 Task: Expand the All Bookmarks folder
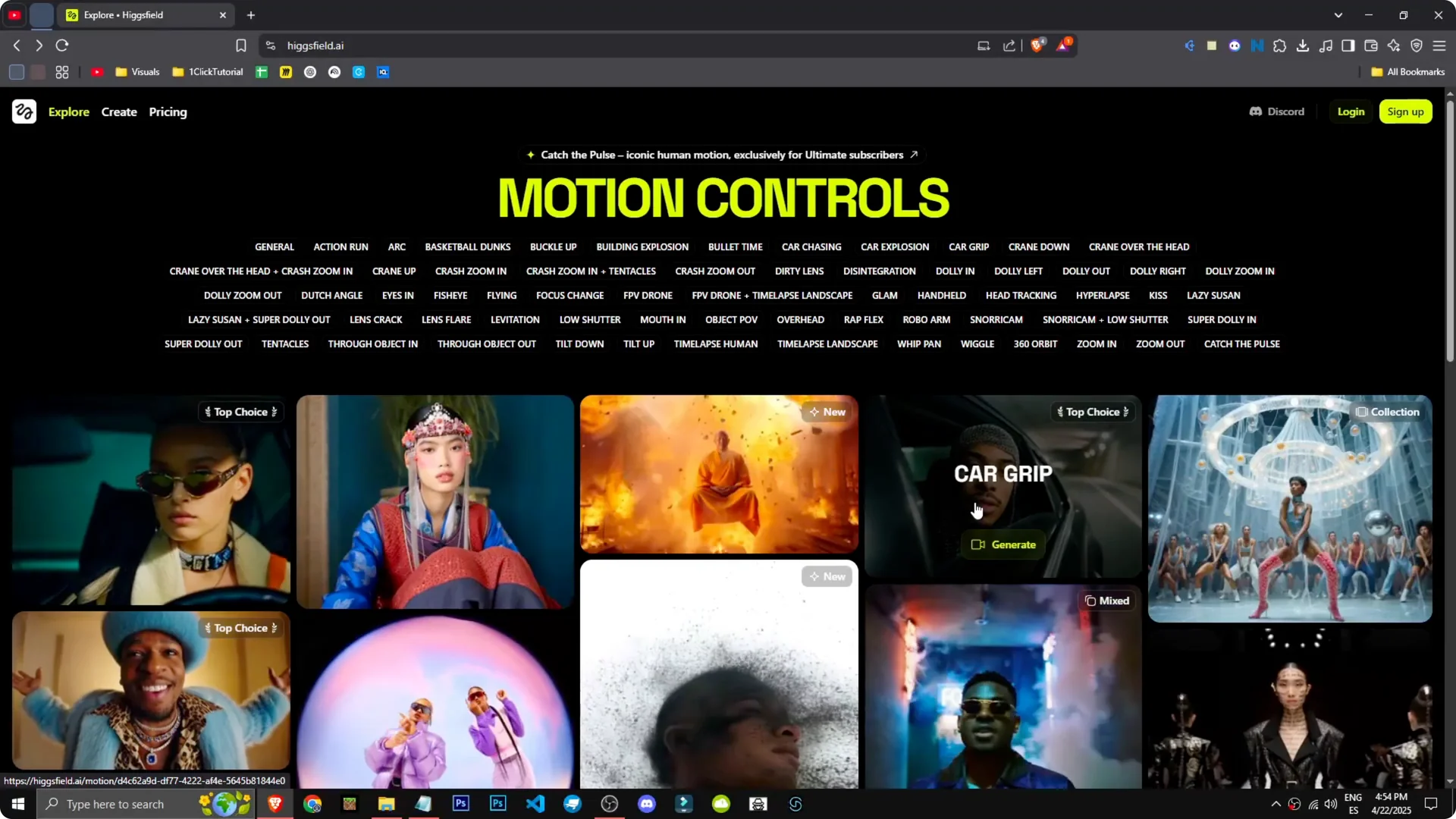click(1407, 72)
